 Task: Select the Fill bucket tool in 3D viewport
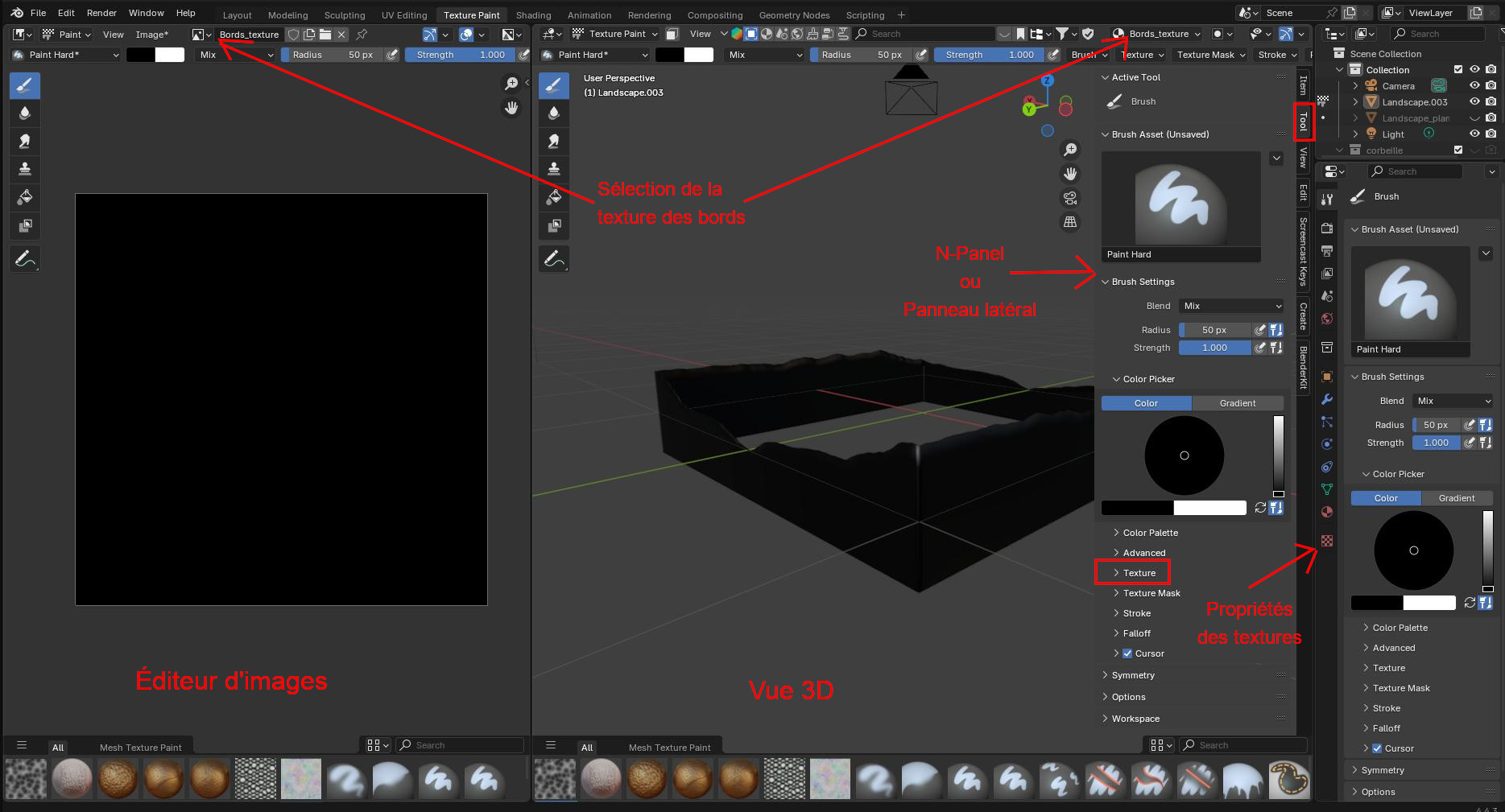click(x=554, y=197)
